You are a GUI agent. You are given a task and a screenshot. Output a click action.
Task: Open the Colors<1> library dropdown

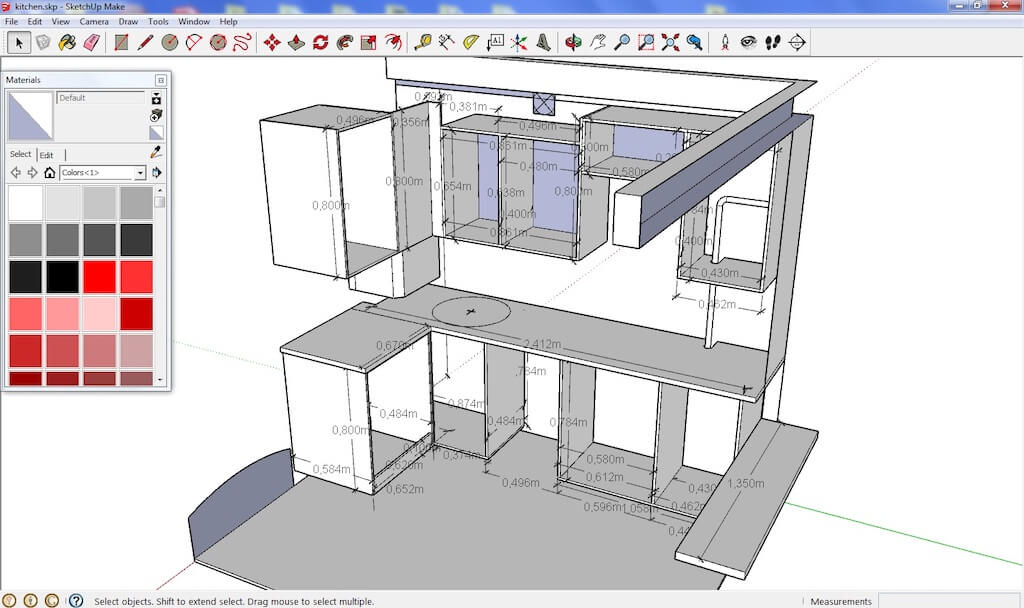pos(140,173)
